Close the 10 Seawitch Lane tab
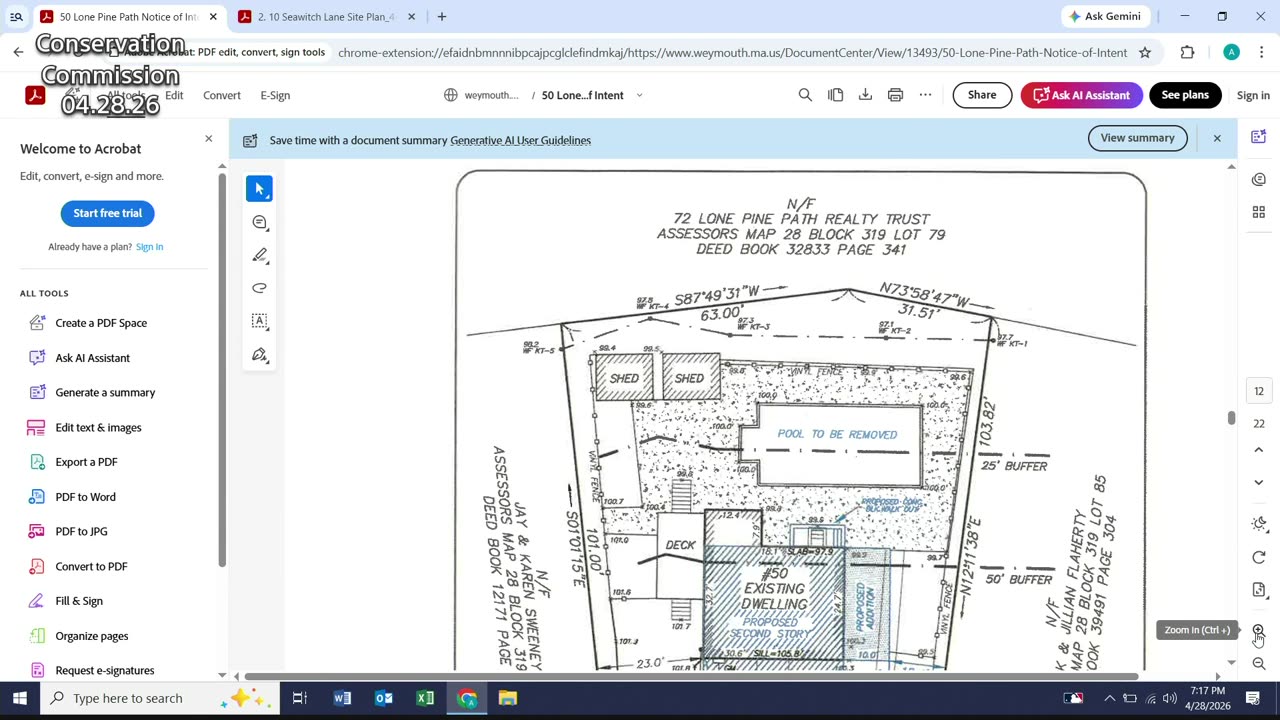Viewport: 1280px width, 720px height. point(411,17)
